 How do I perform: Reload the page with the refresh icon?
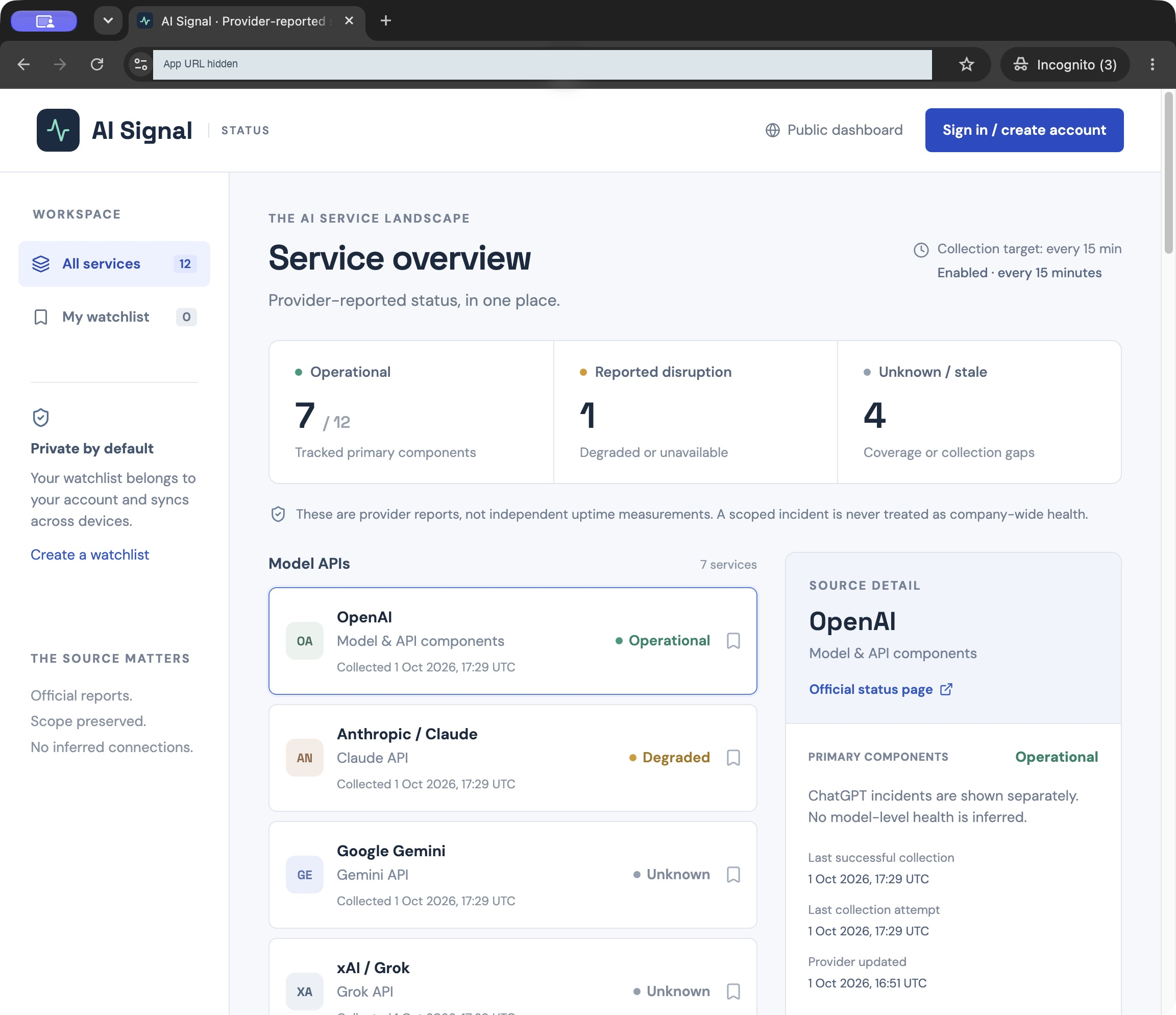coord(97,64)
